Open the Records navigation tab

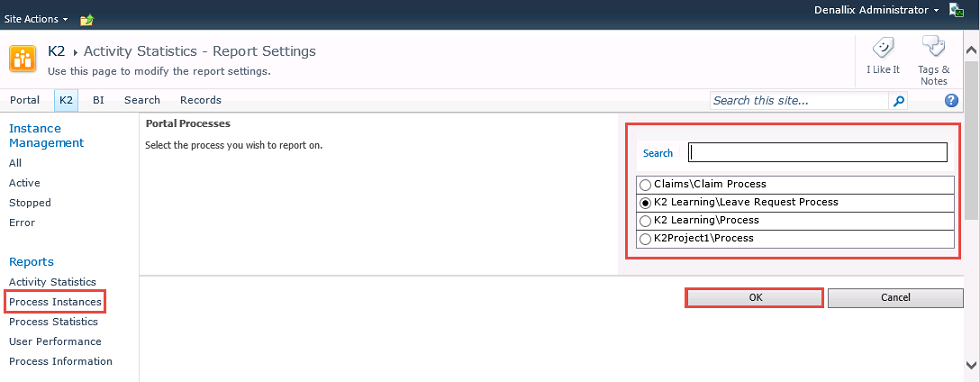pyautogui.click(x=201, y=100)
